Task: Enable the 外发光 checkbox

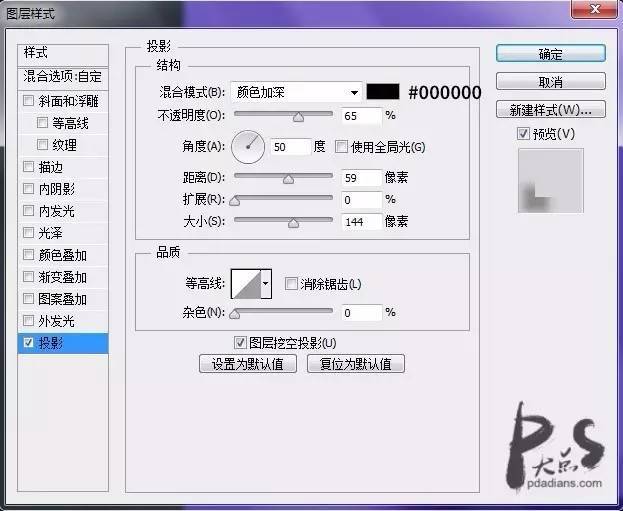Action: tap(28, 320)
